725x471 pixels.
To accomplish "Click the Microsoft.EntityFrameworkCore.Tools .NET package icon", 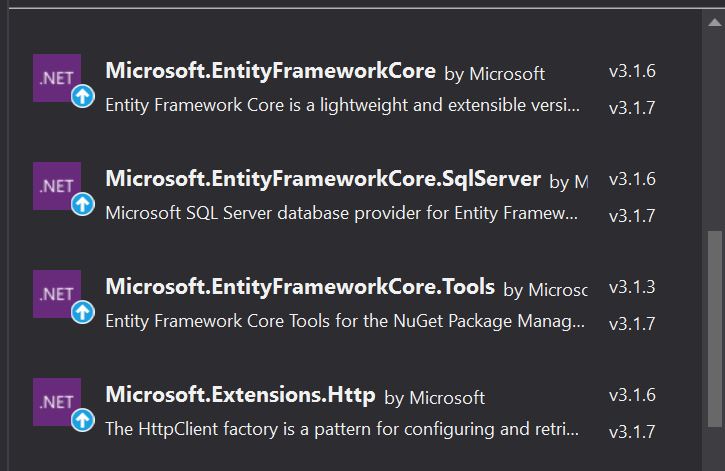I will pos(57,294).
